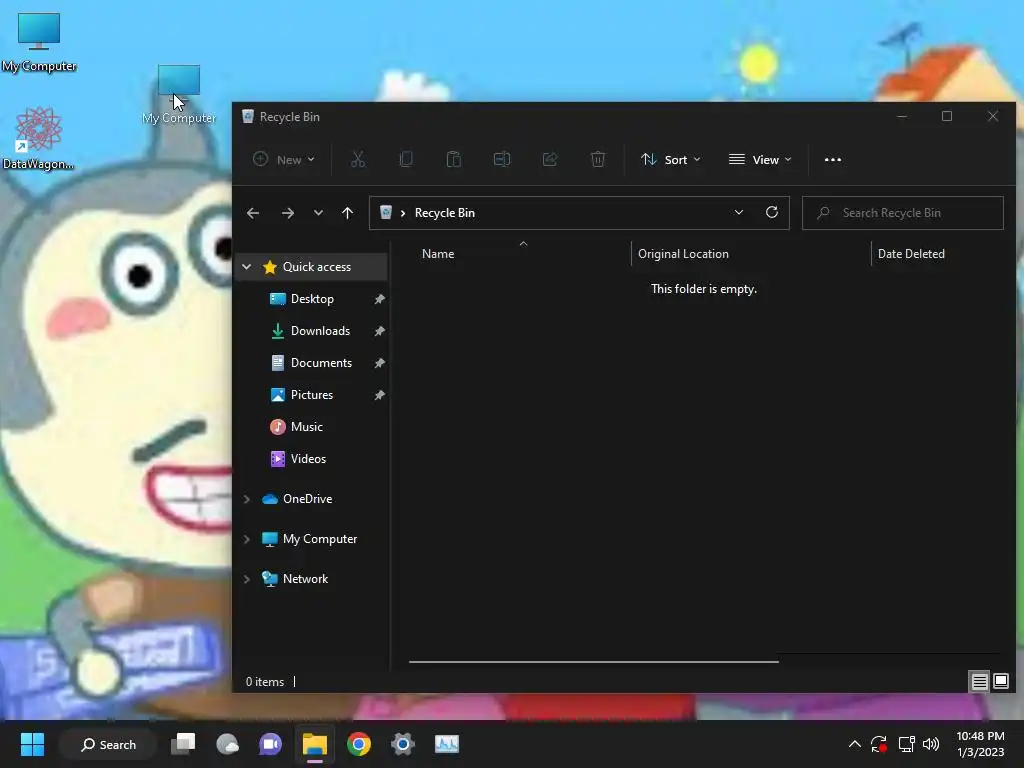Click the sync status tray icon
The width and height of the screenshot is (1024, 768).
[x=879, y=744]
